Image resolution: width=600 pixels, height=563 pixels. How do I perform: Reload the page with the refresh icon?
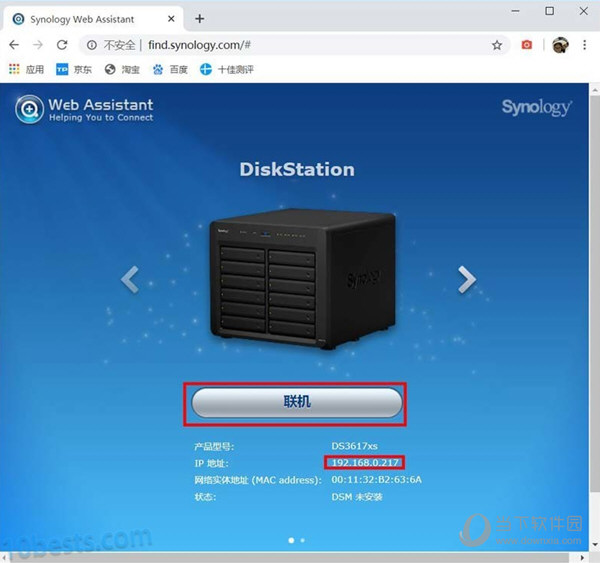tap(62, 45)
